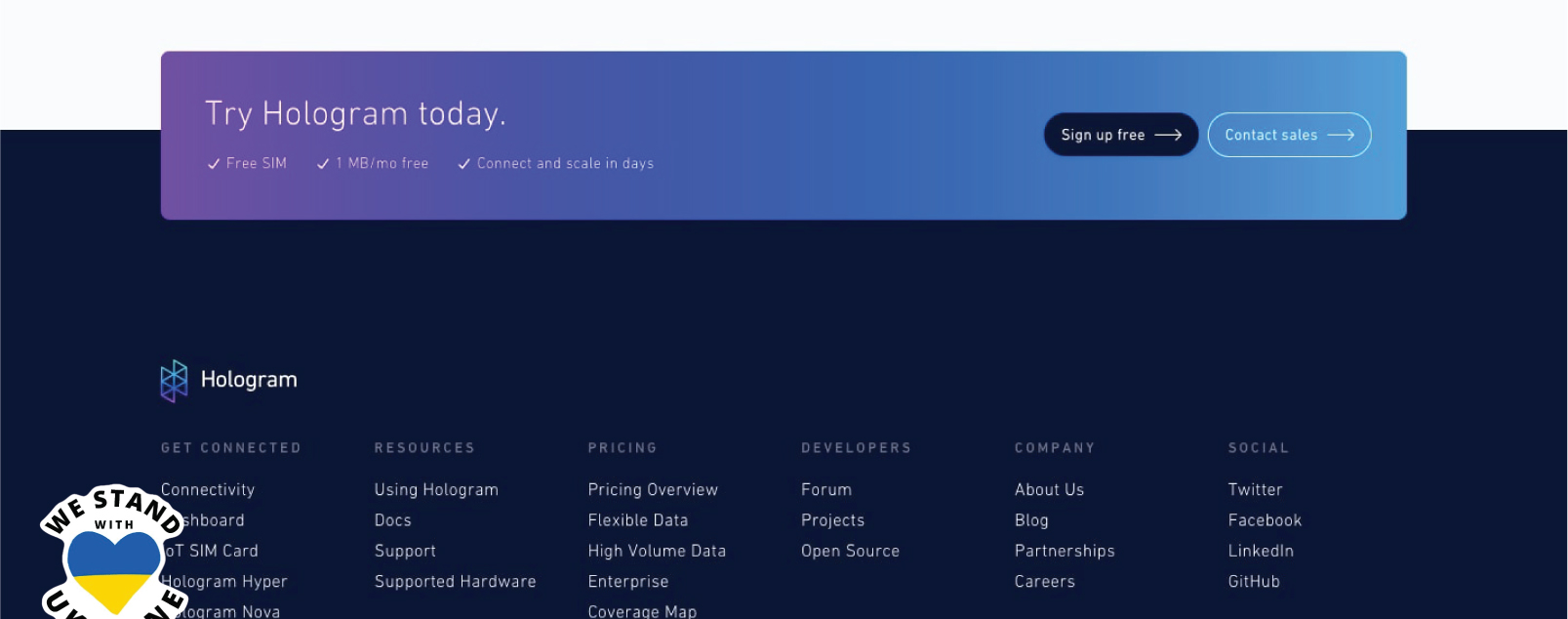Screen dimensions: 1568x619
Task: Go to the Docs page
Action: tap(393, 520)
